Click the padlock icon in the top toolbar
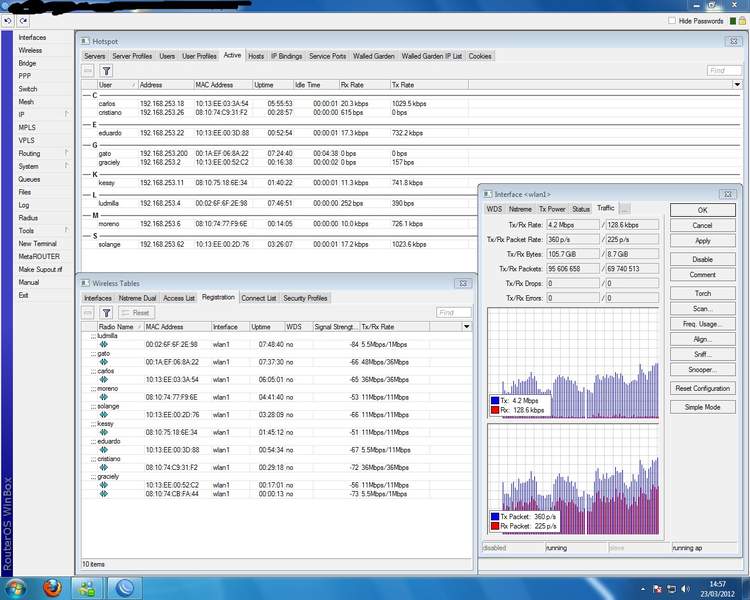The width and height of the screenshot is (750, 600). 742,21
